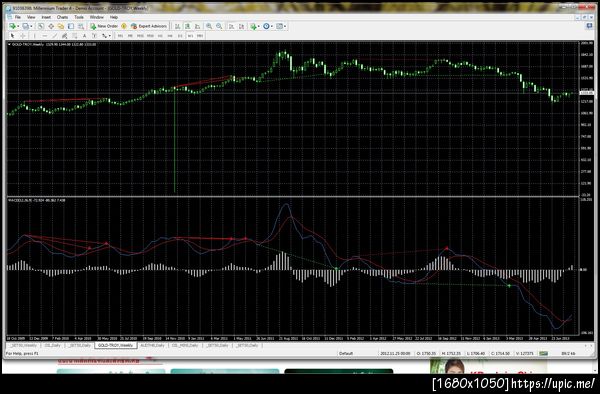
Task: Expand the Periods dropdown arrow
Action: coord(272,26)
